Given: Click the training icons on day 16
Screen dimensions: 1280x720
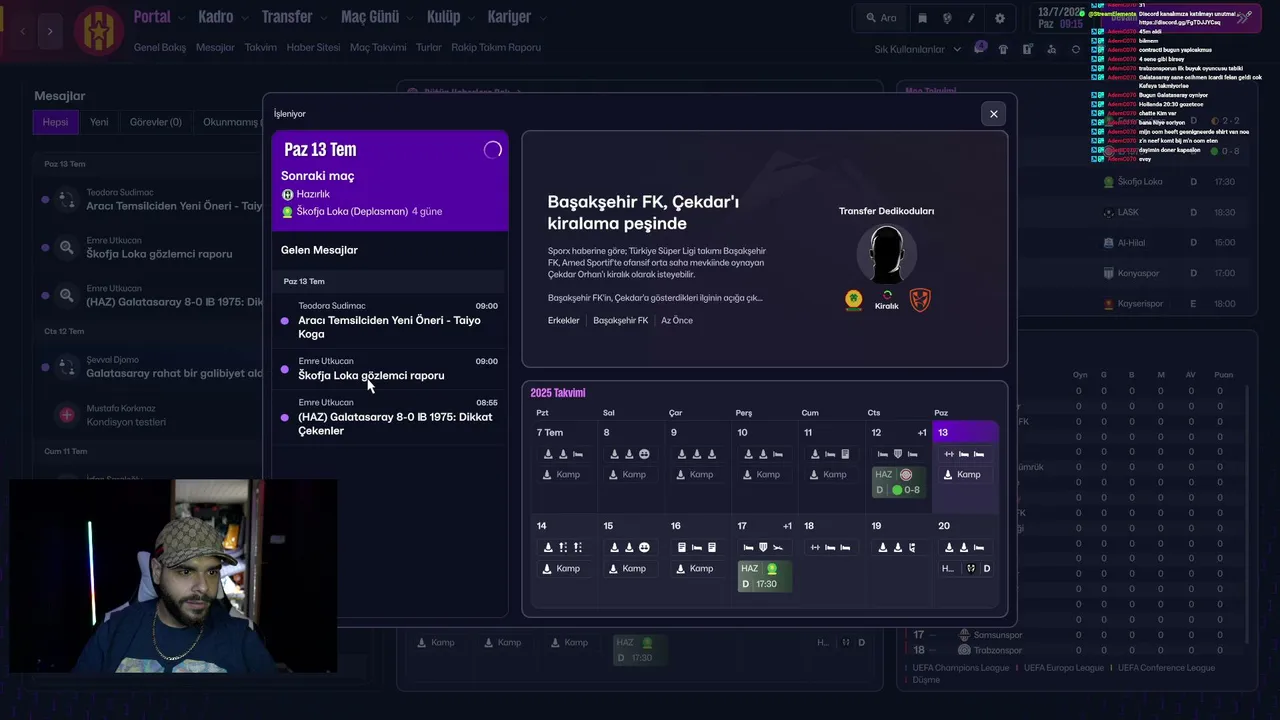Looking at the screenshot, I should [697, 547].
